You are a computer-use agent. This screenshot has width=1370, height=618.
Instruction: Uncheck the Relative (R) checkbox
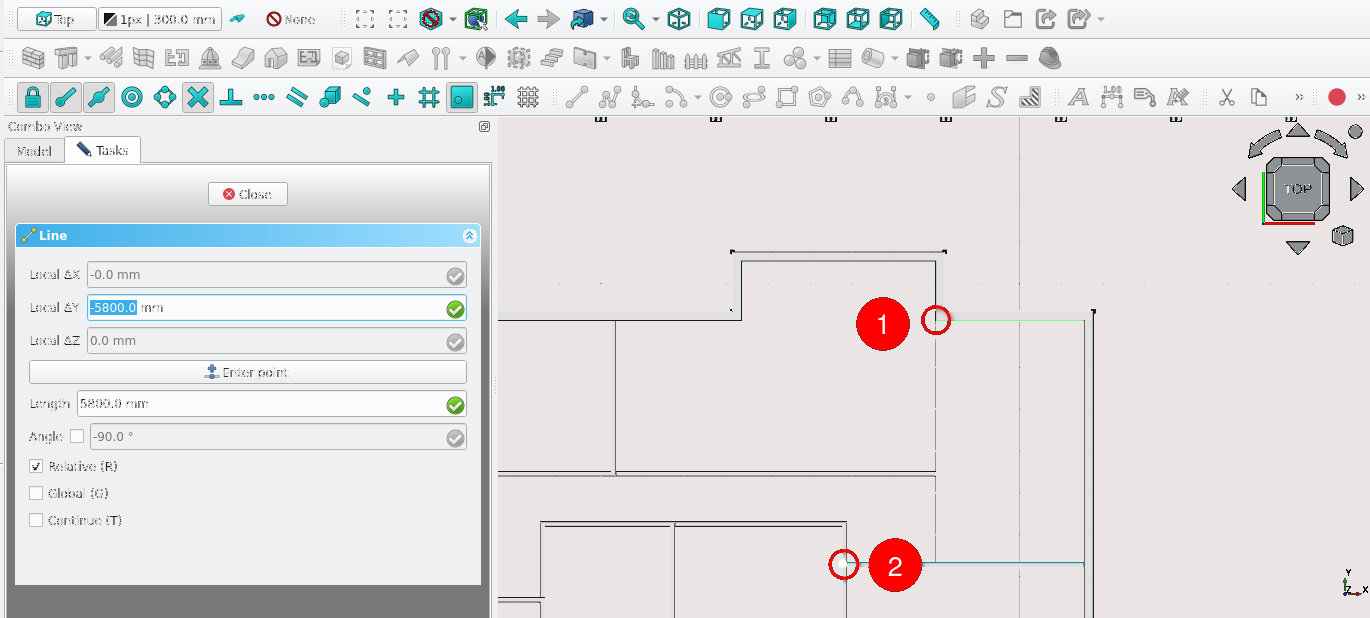point(37,466)
